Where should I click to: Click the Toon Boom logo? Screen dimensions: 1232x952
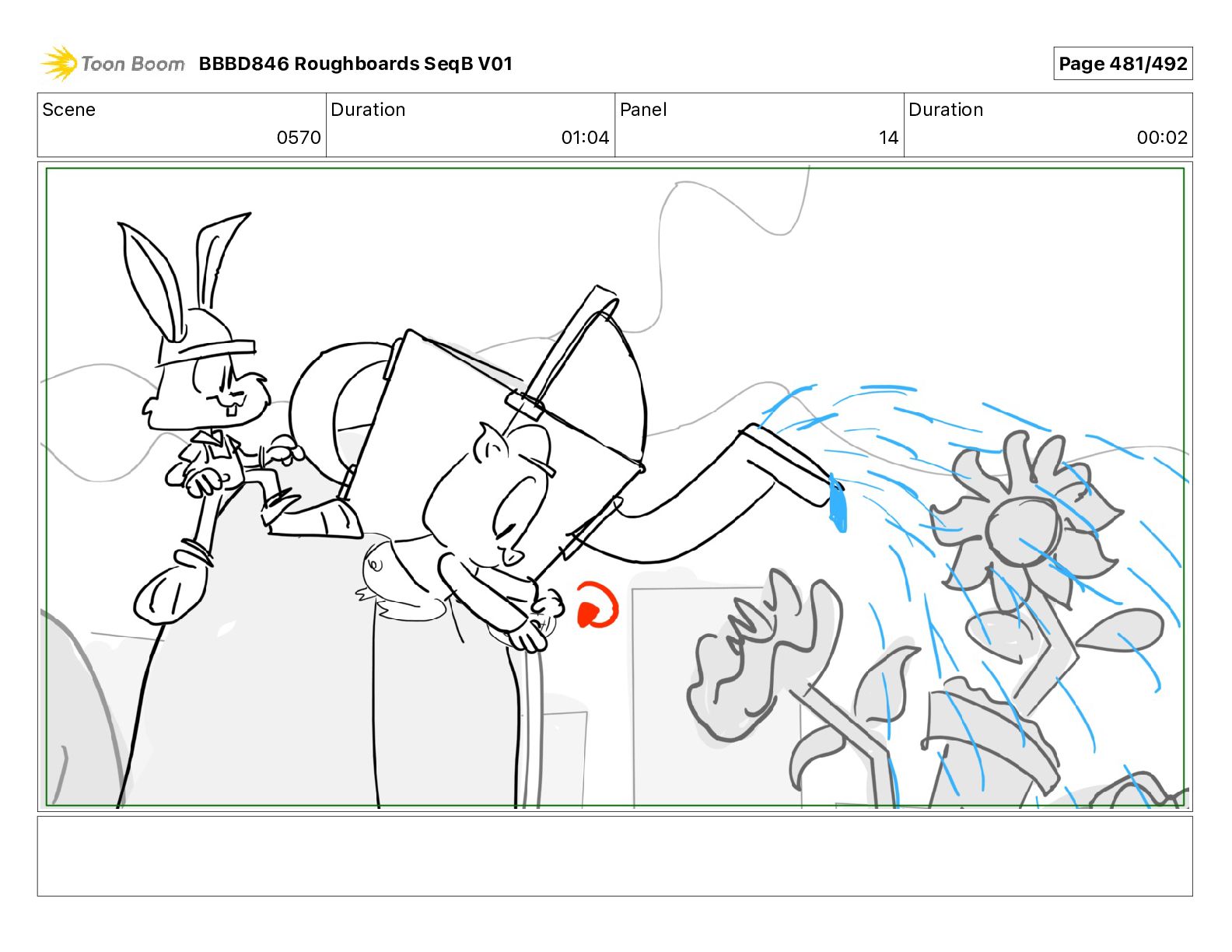tap(113, 64)
